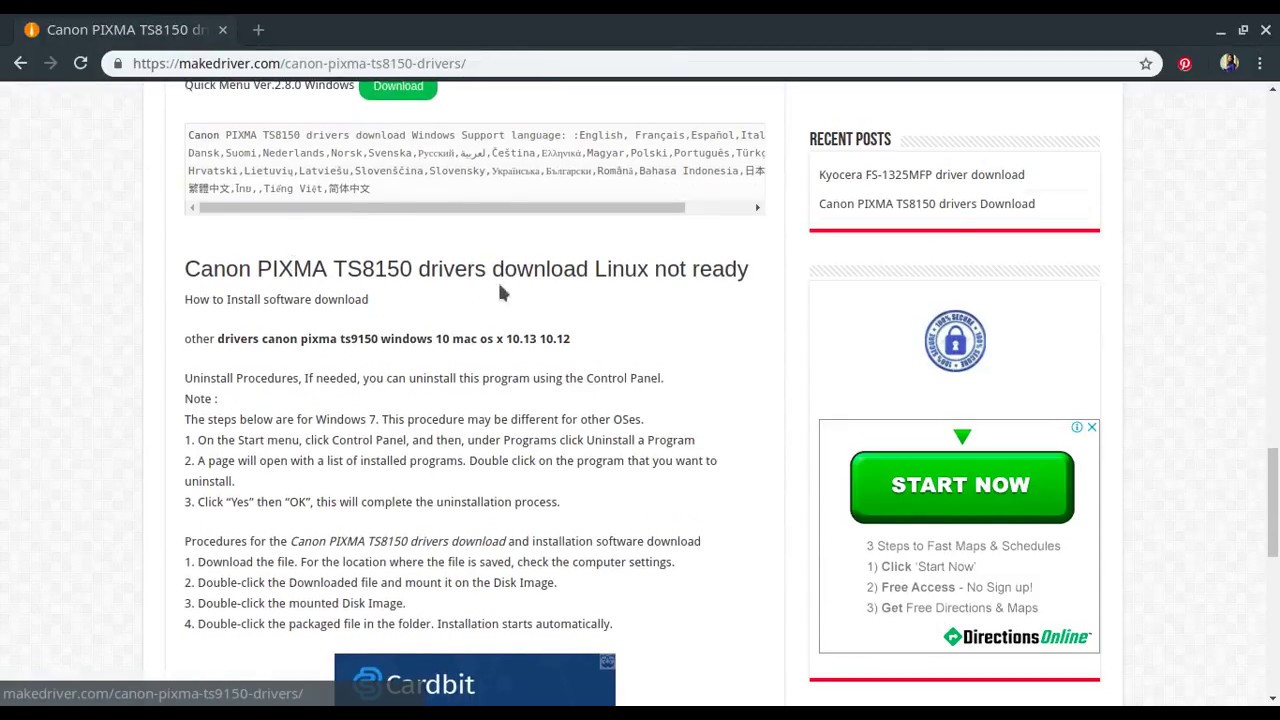
Task: Click the 'RECENT POSTS' heading
Action: click(850, 139)
